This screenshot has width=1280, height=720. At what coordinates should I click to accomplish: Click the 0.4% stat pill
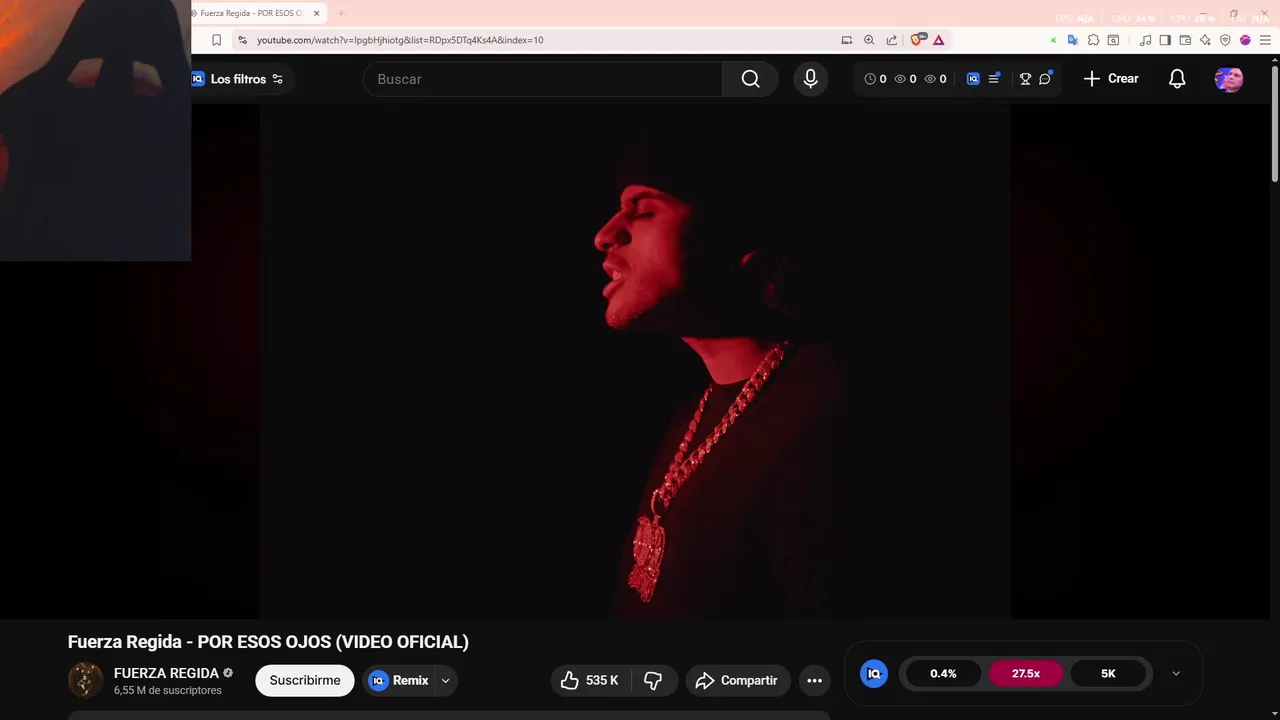click(x=943, y=673)
